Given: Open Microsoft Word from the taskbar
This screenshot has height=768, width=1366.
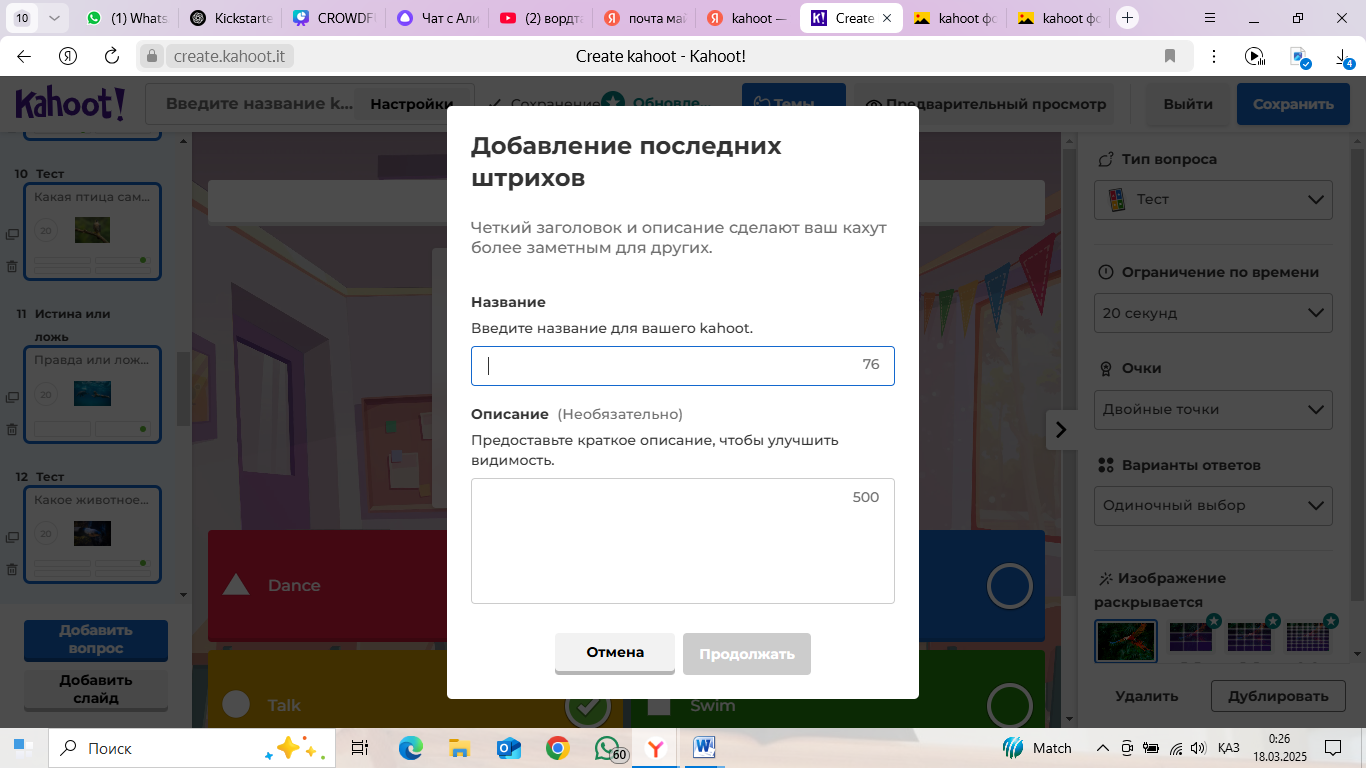Looking at the screenshot, I should [x=704, y=748].
